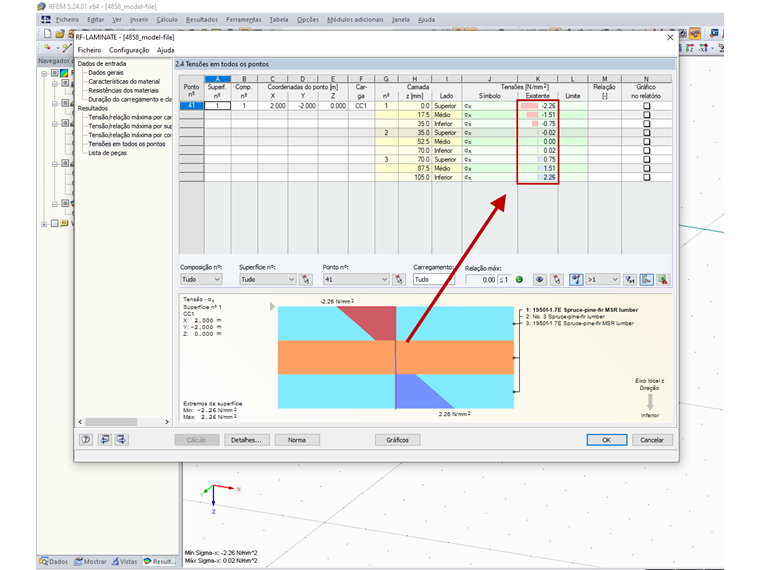Image resolution: width=760 pixels, height=570 pixels.
Task: Toggle the active filter icon before >1 dropdown
Action: coord(576,280)
